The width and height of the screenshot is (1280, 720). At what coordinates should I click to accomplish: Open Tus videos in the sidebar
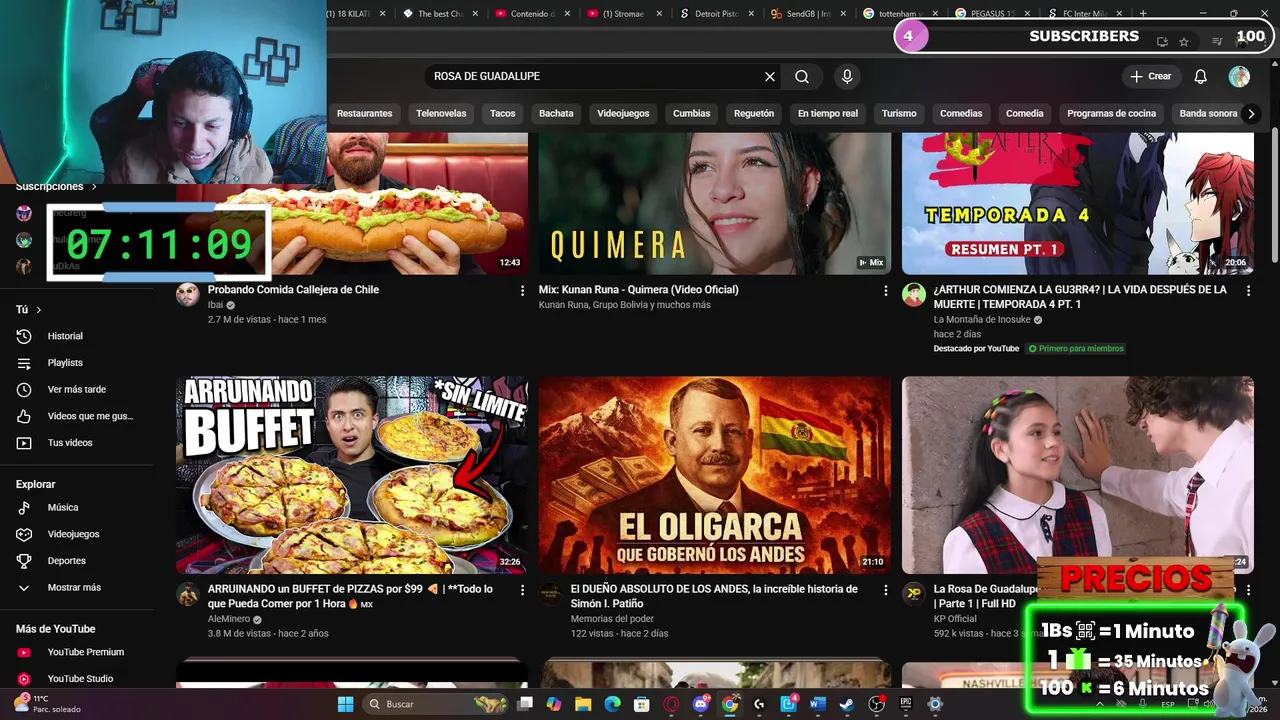[x=70, y=443]
